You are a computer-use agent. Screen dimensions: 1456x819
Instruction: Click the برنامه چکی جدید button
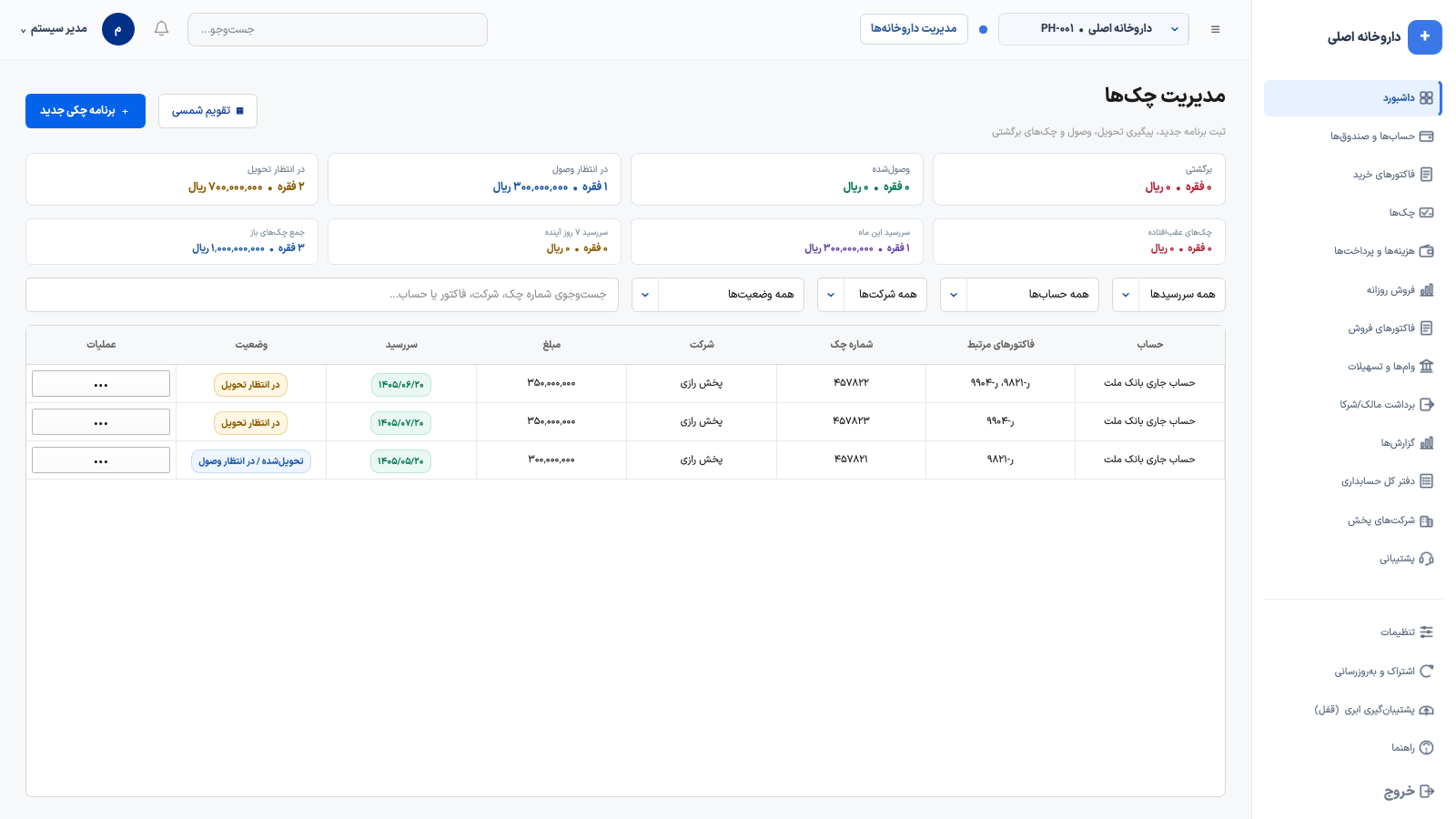(86, 111)
